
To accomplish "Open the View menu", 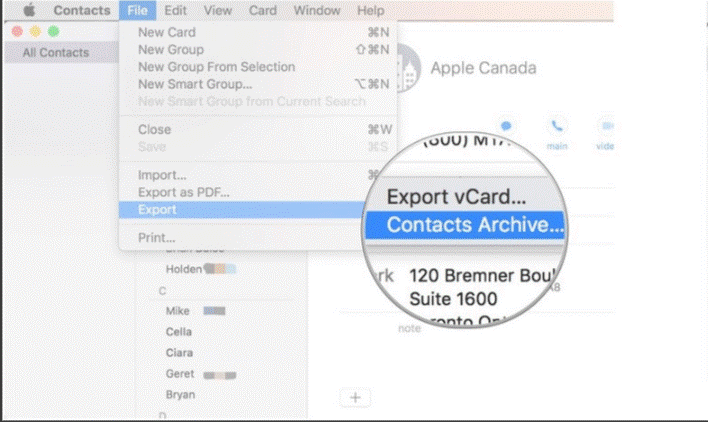I will tap(218, 10).
